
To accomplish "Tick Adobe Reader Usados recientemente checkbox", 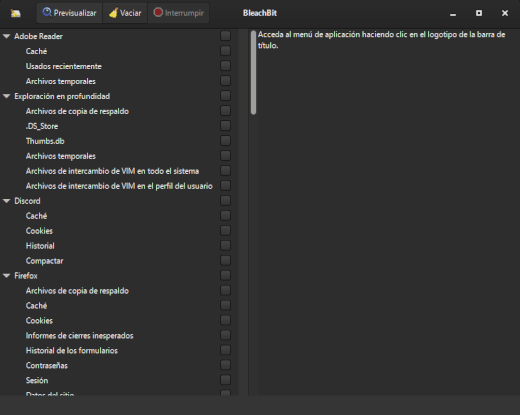I will [x=225, y=66].
